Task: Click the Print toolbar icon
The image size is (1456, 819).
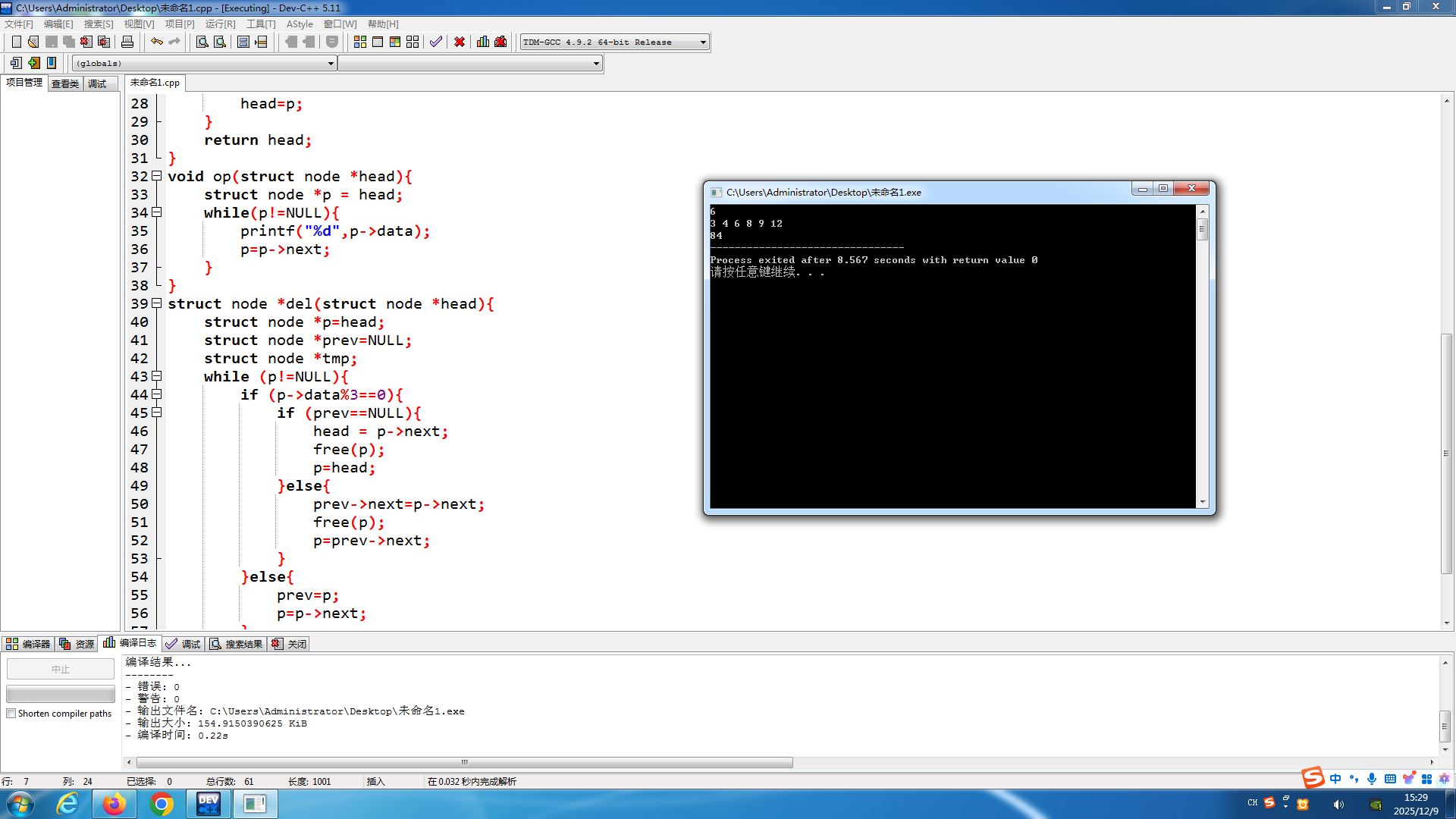Action: (127, 42)
